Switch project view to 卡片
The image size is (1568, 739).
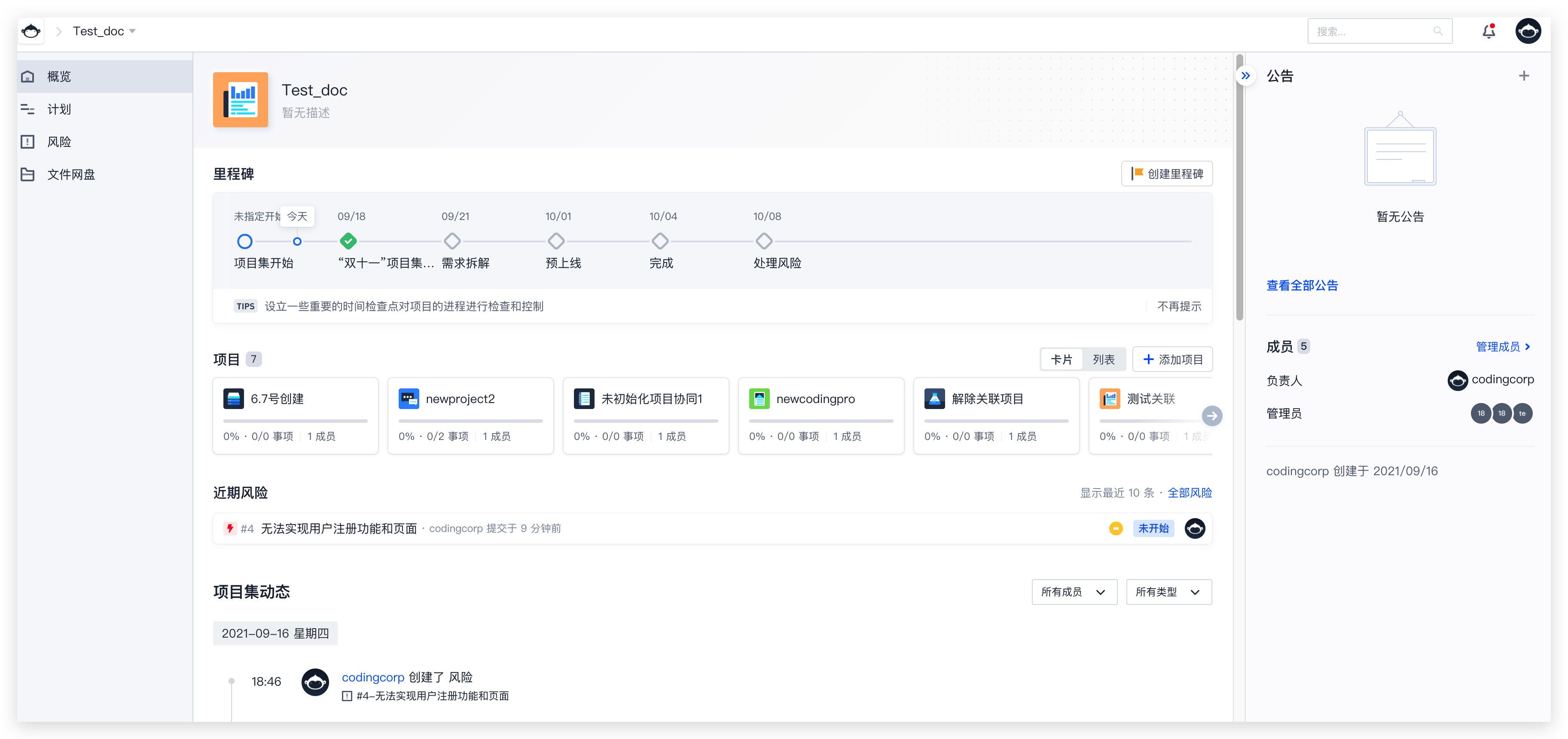pos(1062,360)
